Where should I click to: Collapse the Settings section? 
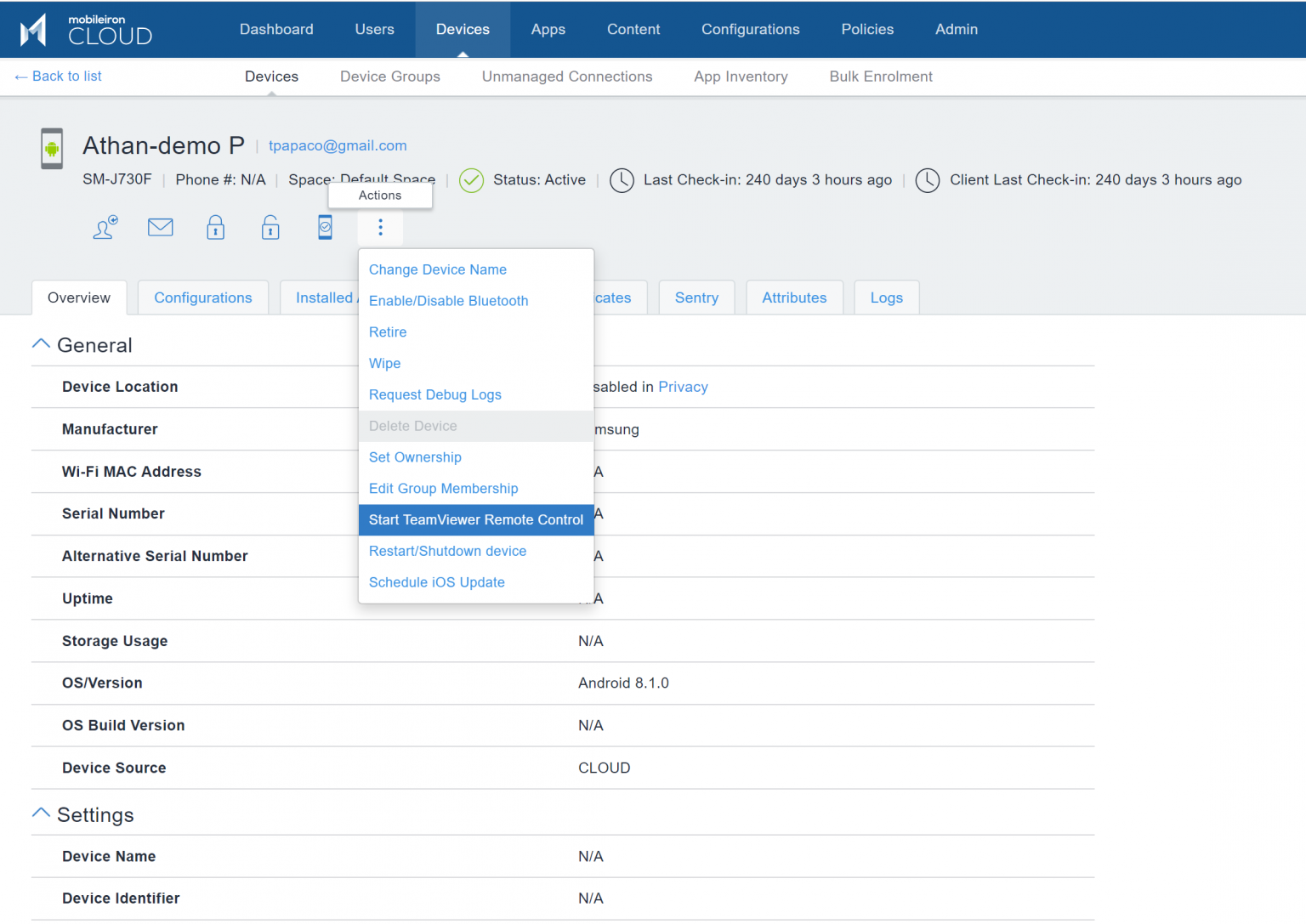[40, 812]
